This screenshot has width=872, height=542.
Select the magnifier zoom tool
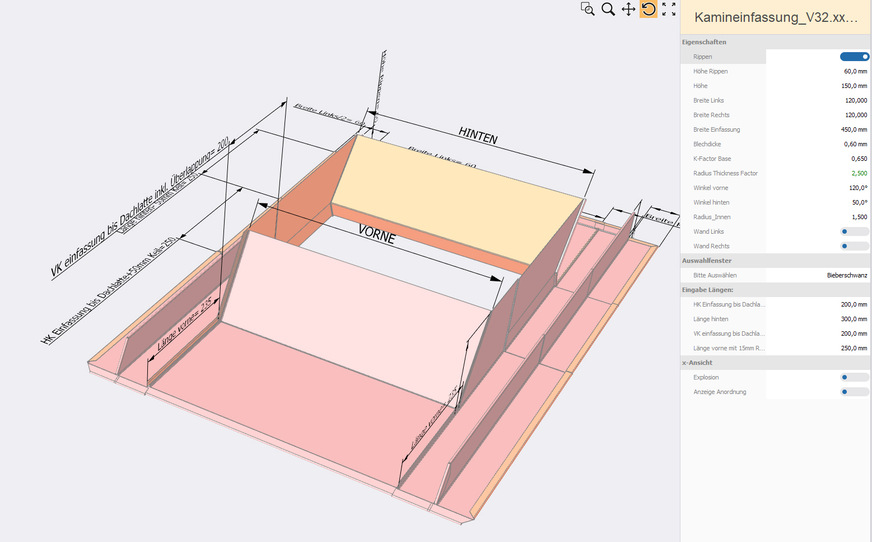608,9
